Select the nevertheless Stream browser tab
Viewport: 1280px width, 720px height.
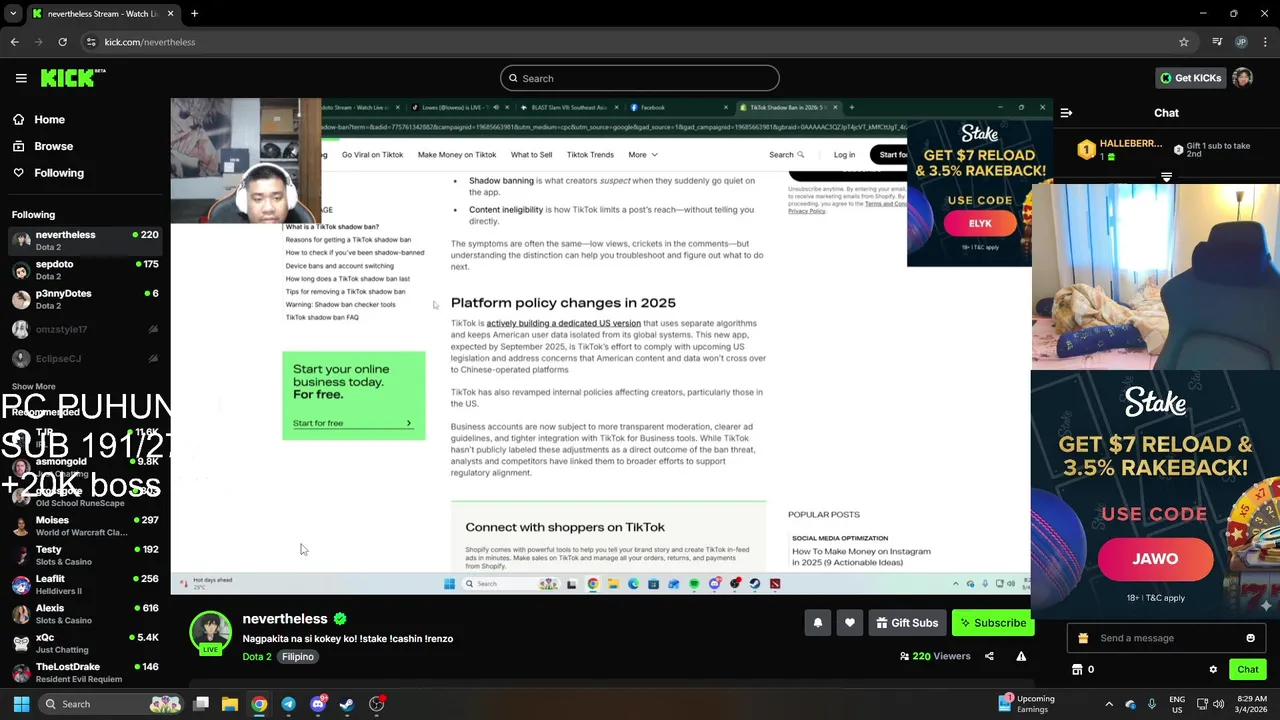click(102, 14)
